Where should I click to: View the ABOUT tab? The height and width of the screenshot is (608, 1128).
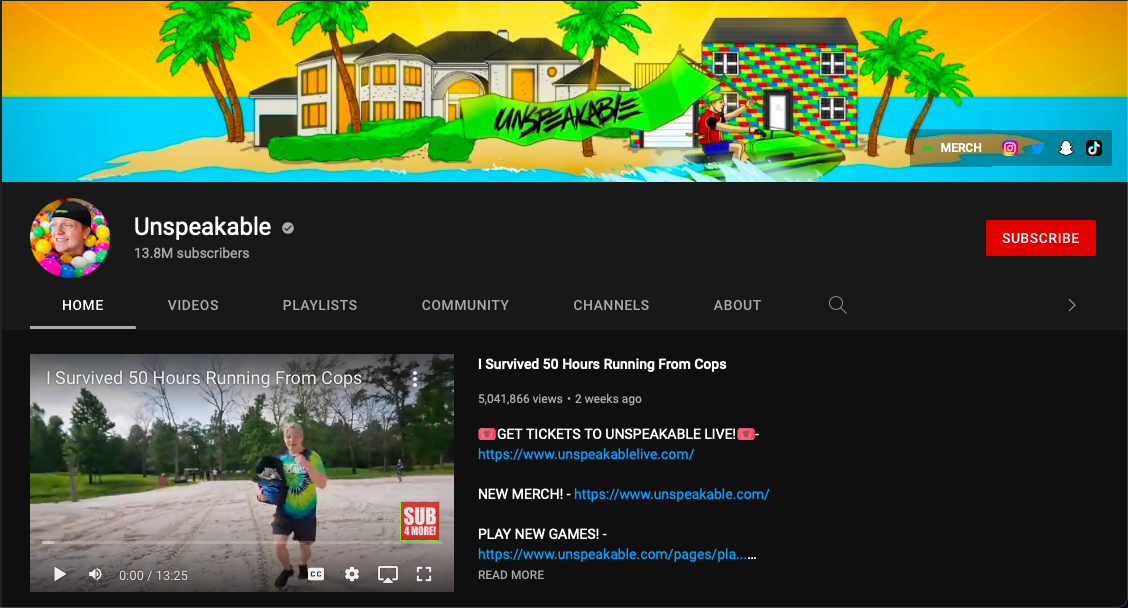[x=737, y=305]
